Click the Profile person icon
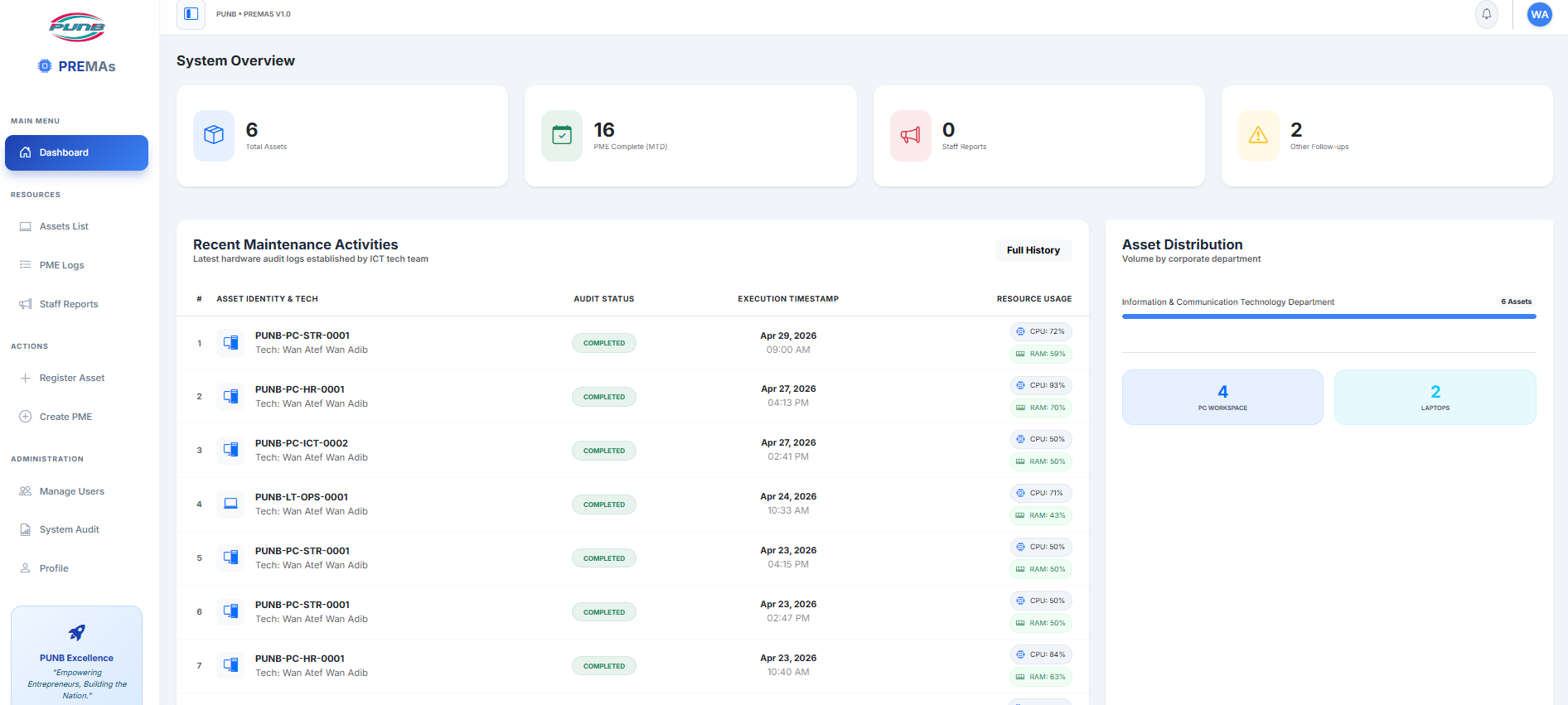 tap(26, 568)
